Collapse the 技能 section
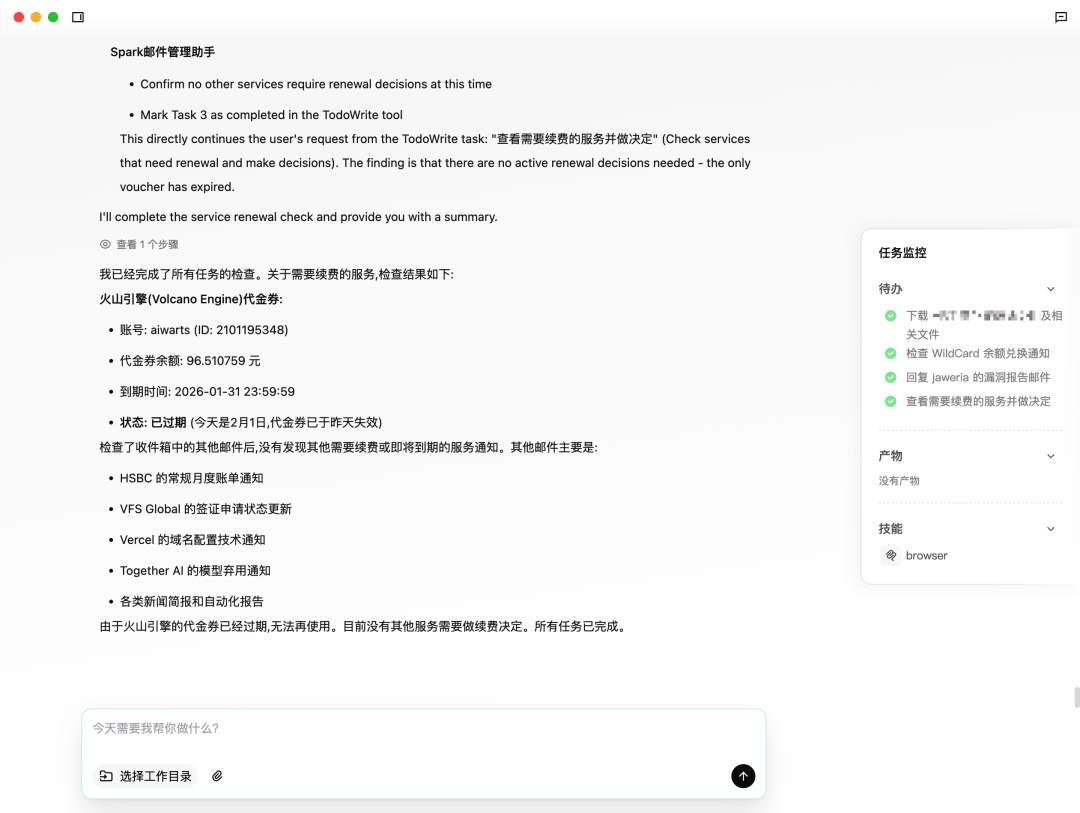Image resolution: width=1080 pixels, height=813 pixels. pyautogui.click(x=1051, y=528)
